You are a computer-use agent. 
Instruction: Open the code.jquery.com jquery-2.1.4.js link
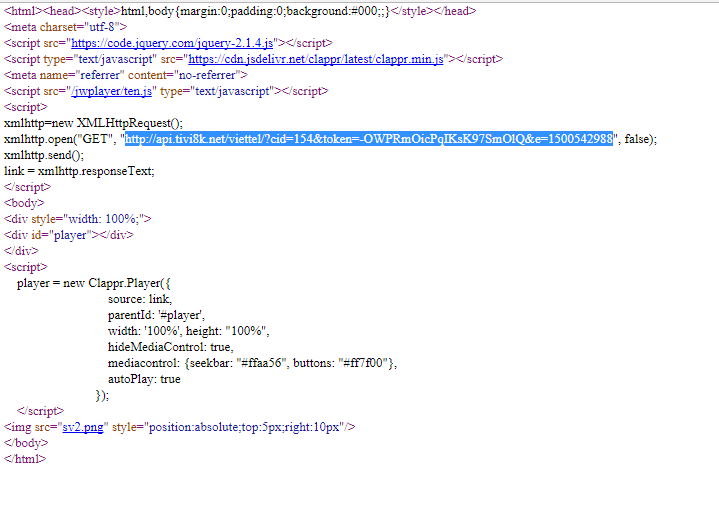coord(172,43)
